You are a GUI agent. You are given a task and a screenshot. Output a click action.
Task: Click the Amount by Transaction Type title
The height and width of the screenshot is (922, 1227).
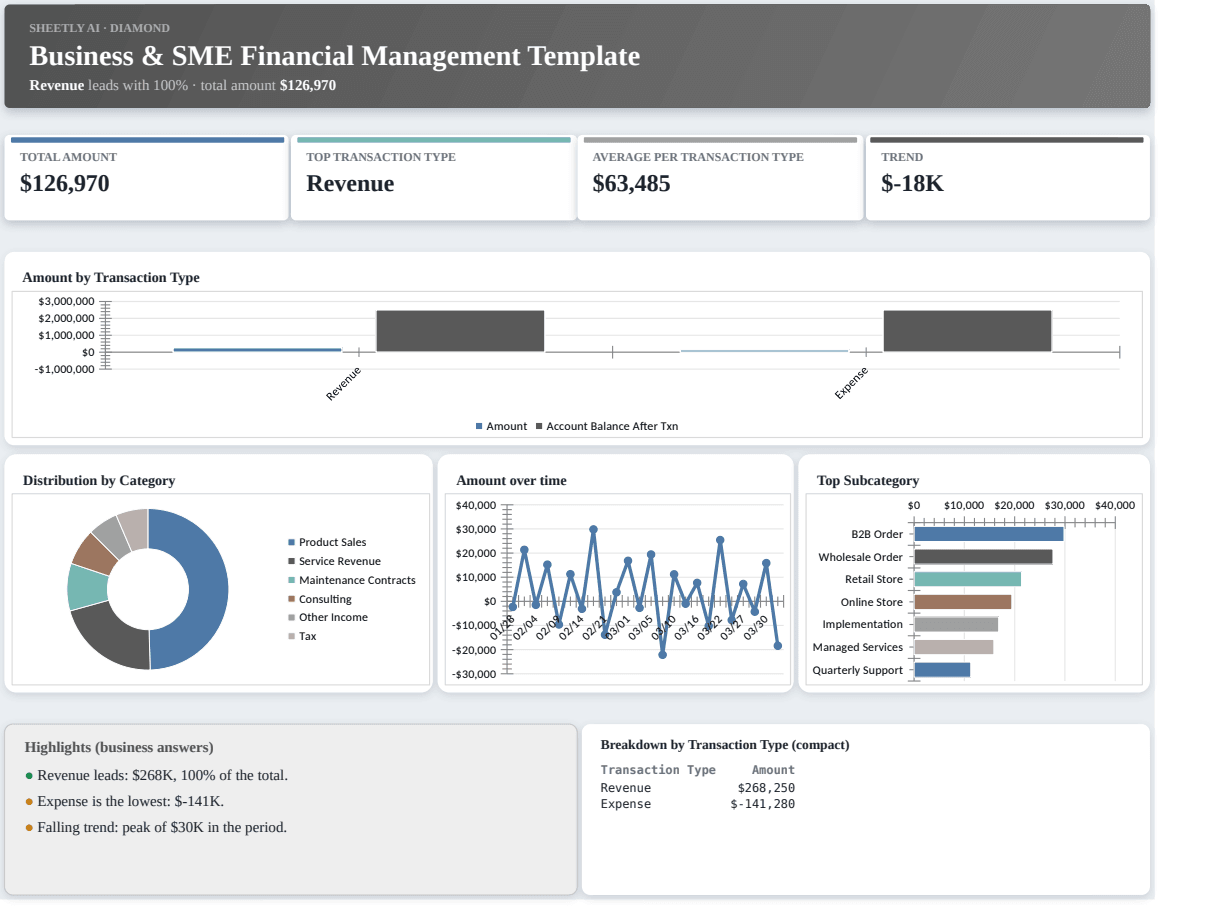tap(111, 278)
